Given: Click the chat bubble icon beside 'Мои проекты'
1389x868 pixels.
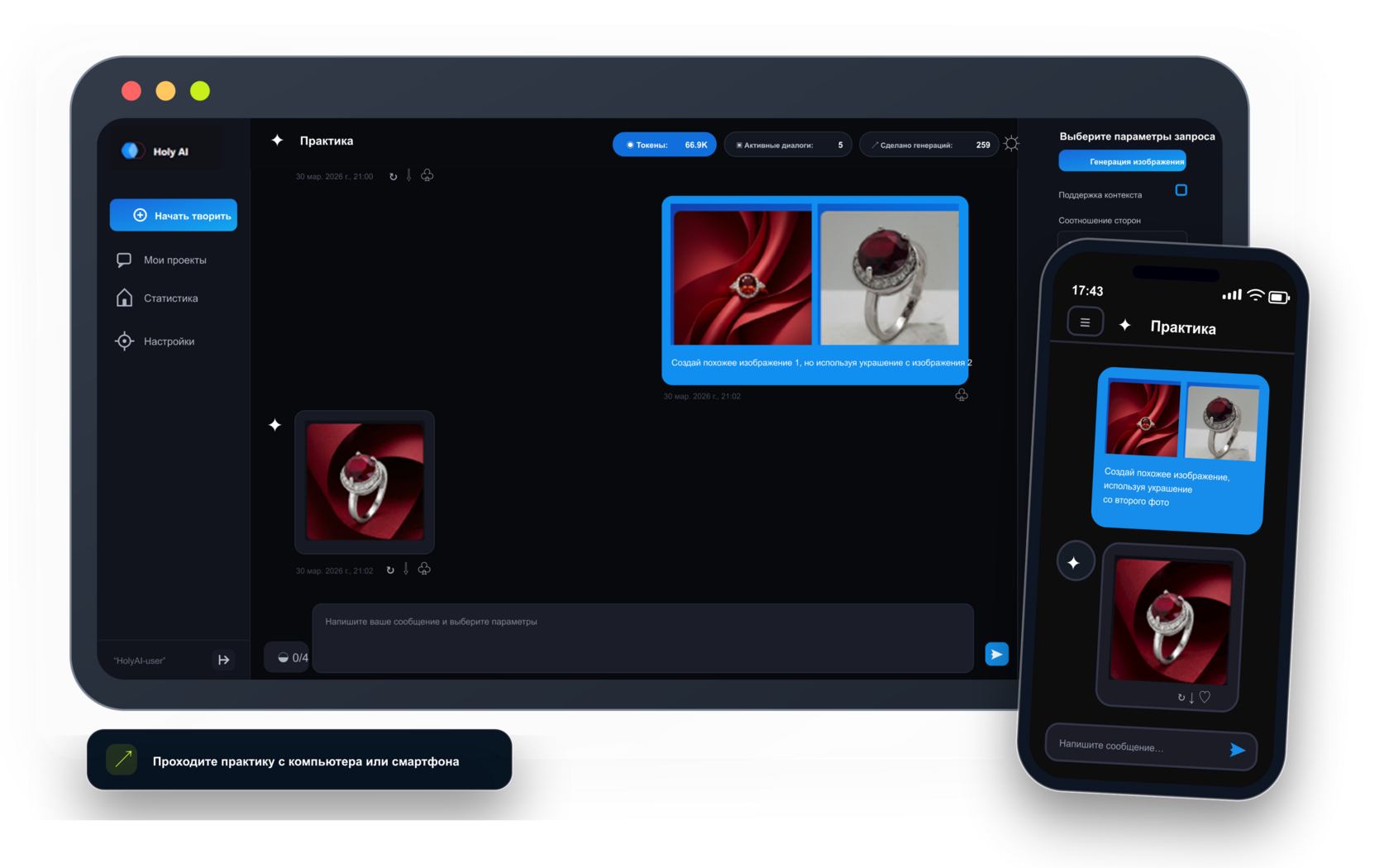Looking at the screenshot, I should (x=124, y=260).
